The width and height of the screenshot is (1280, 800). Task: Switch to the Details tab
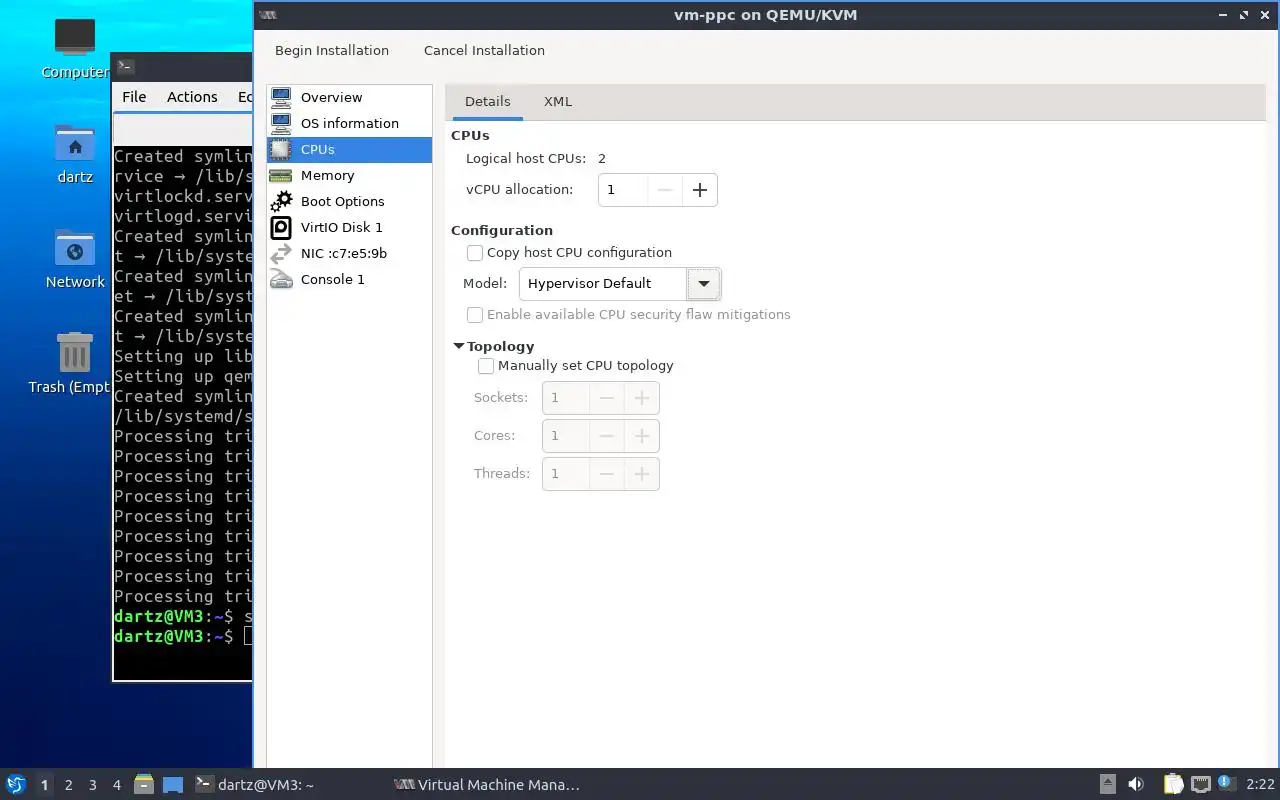click(487, 102)
